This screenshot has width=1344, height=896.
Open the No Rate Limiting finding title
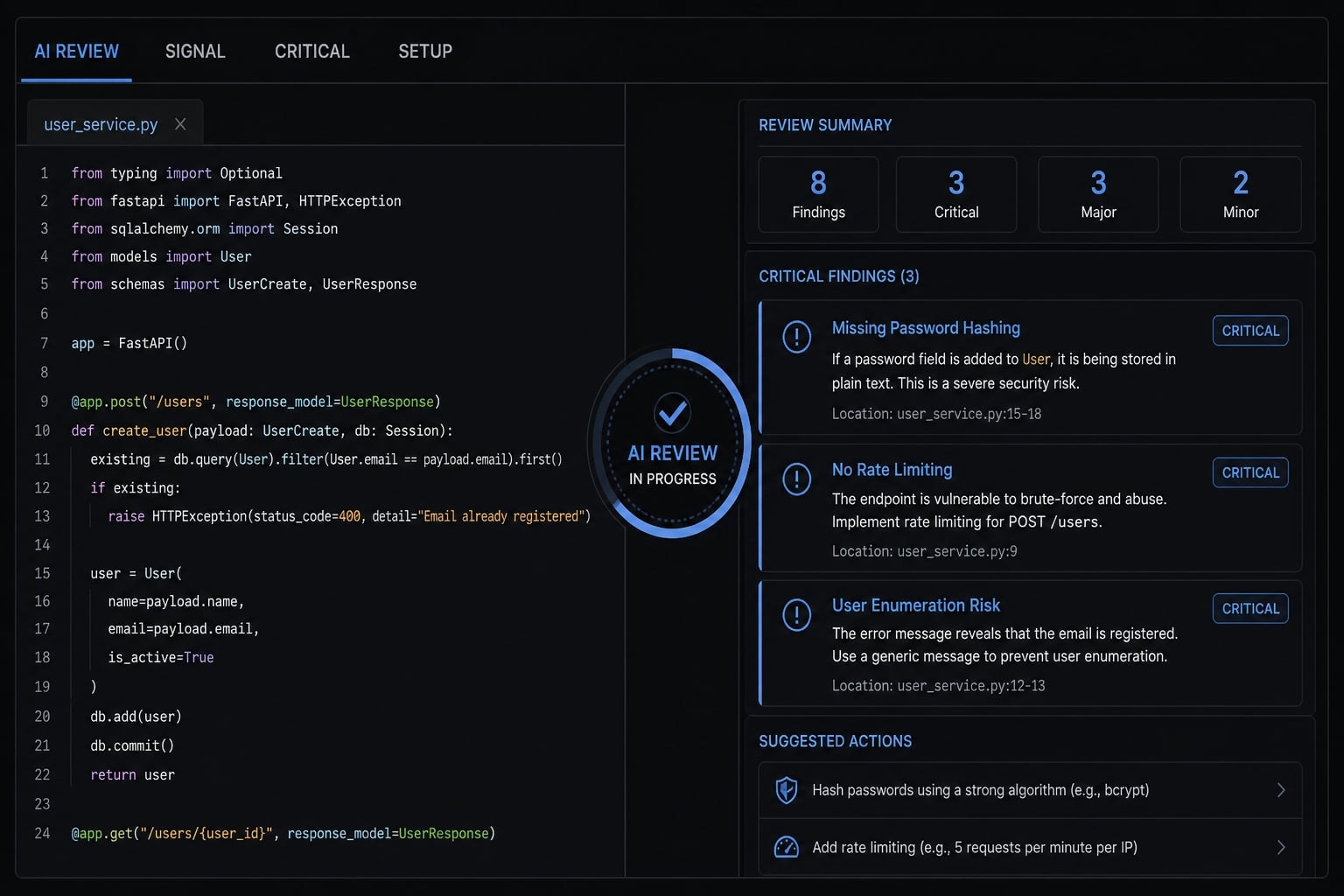892,470
